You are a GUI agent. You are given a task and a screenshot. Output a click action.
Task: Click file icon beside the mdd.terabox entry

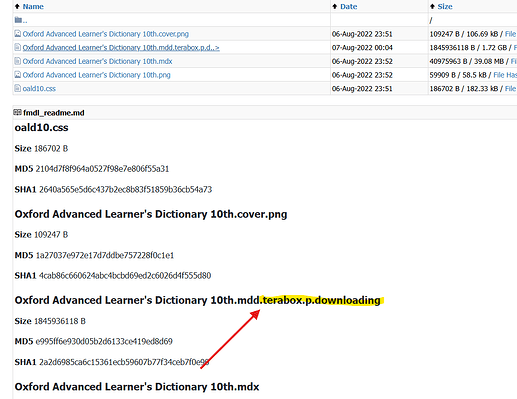tap(18, 47)
